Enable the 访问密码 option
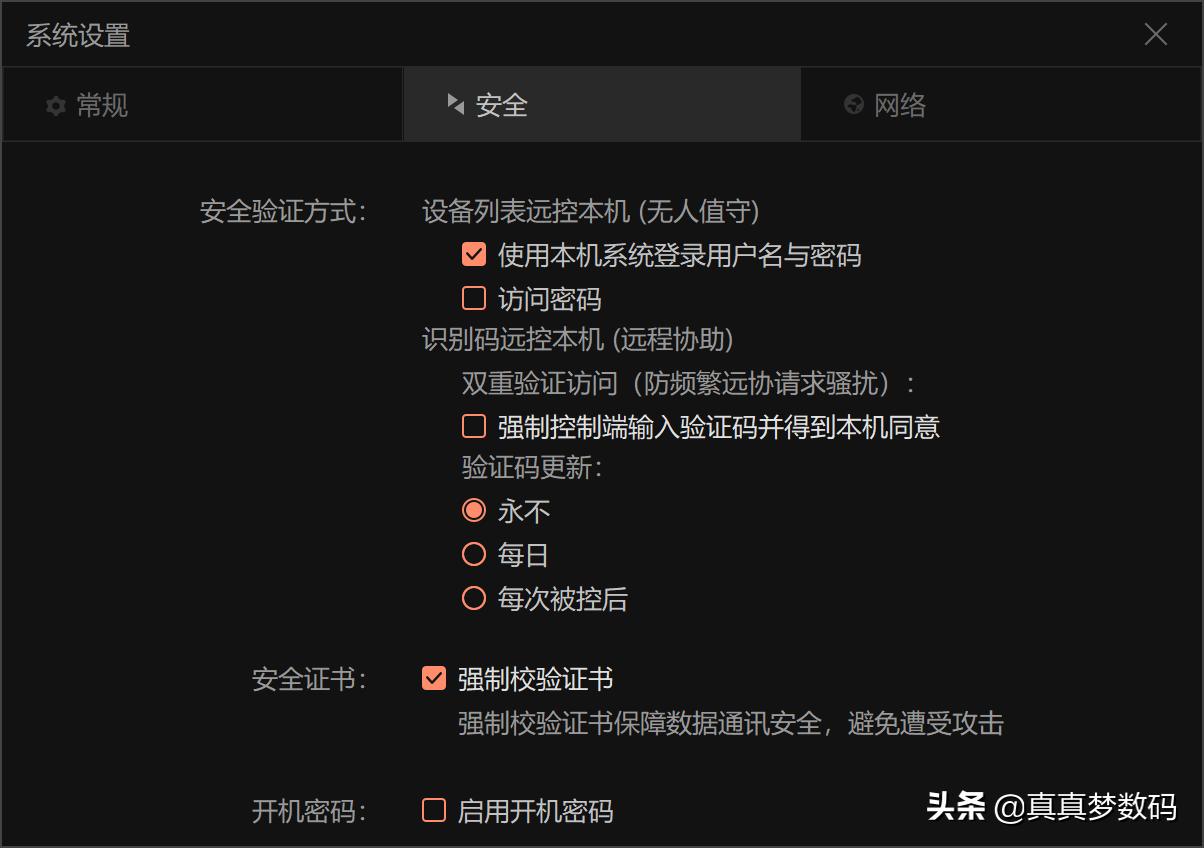The height and width of the screenshot is (848, 1204). (472, 298)
